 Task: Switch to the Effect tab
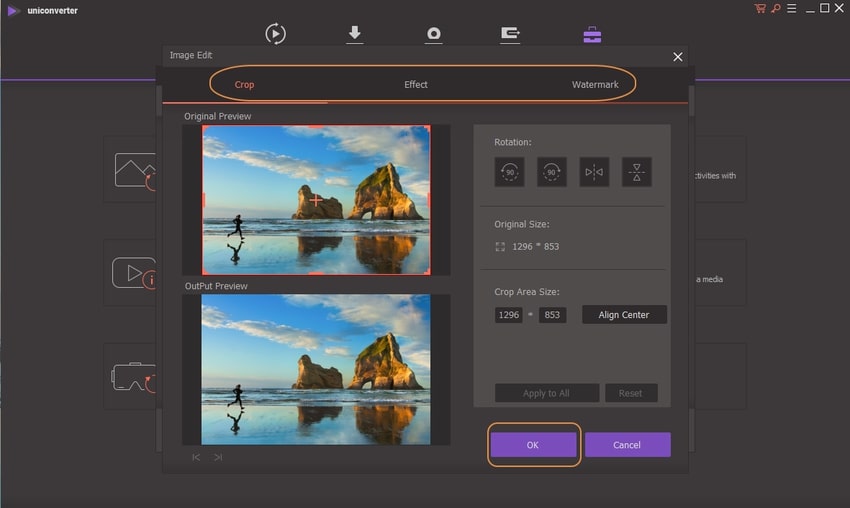[416, 85]
